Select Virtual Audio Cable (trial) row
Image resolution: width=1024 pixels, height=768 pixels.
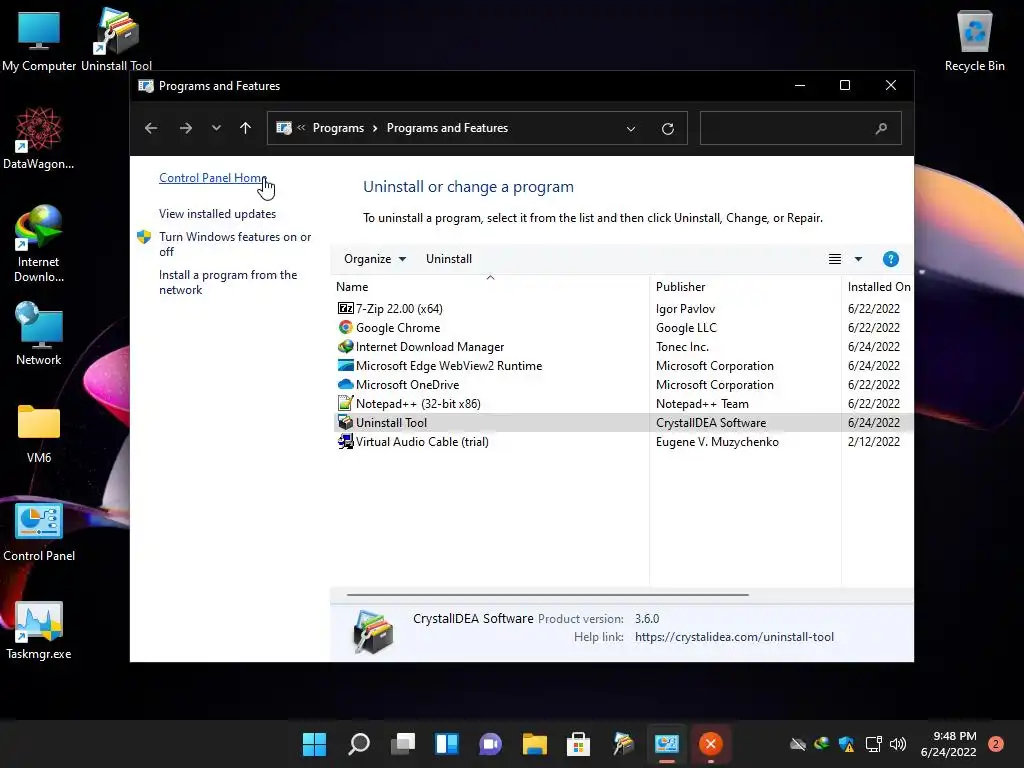(624, 441)
